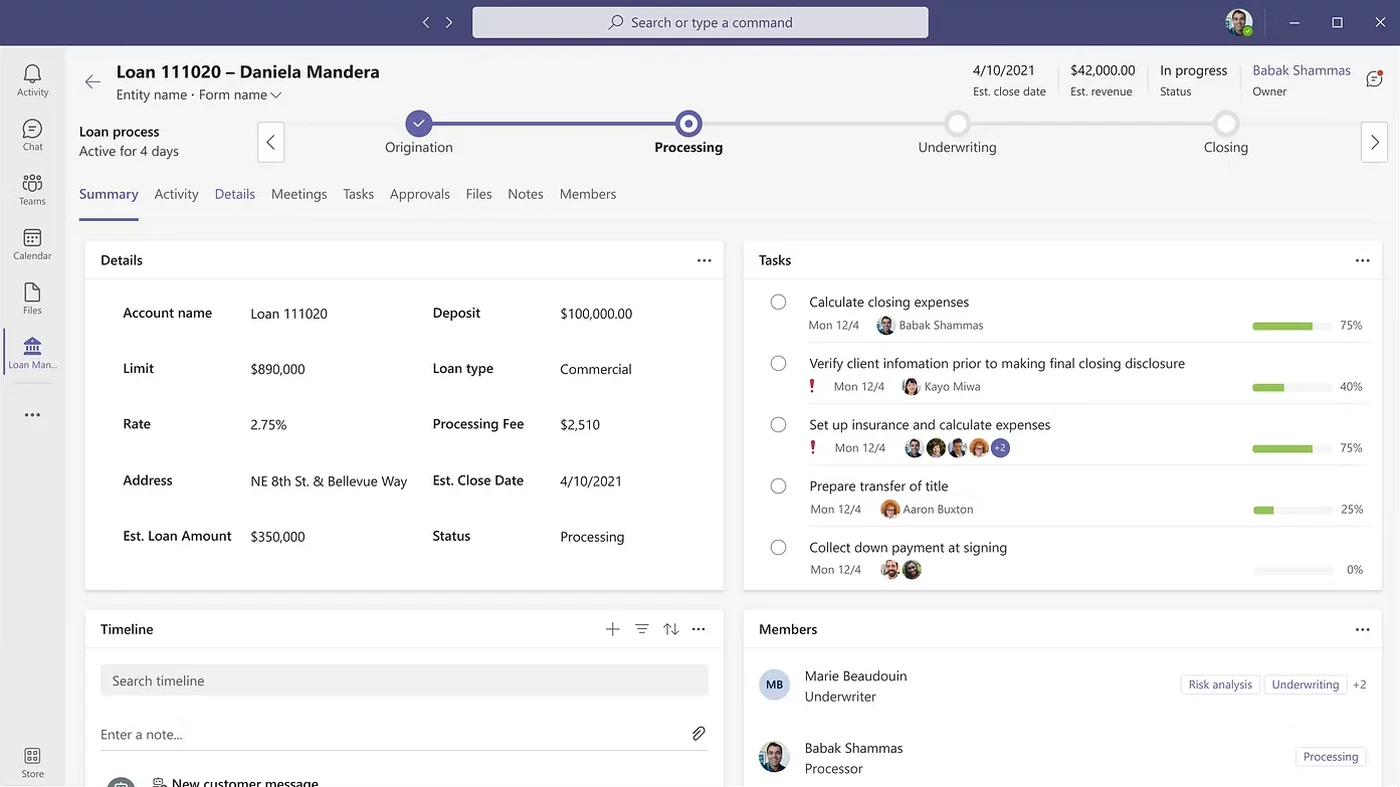Mark 'Prepare transfer of title' as done
This screenshot has width=1400, height=787.
pyautogui.click(x=778, y=486)
